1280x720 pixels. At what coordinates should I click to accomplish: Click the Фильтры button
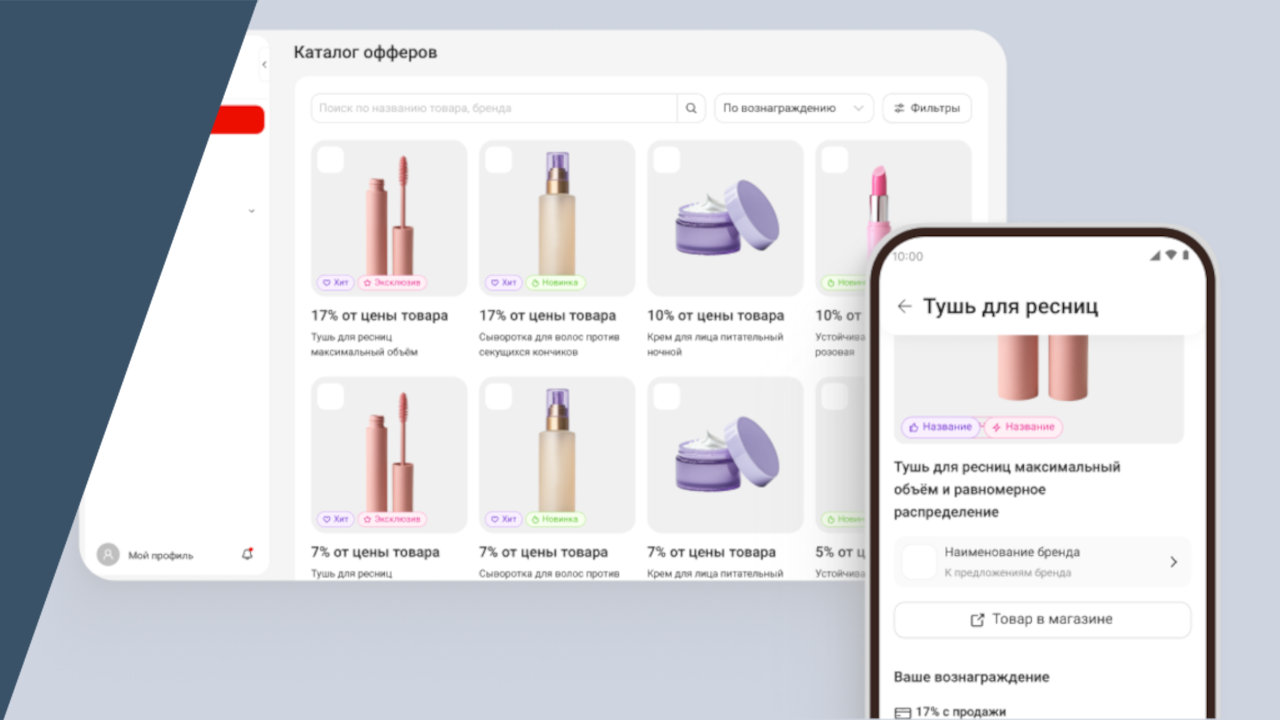pyautogui.click(x=926, y=108)
